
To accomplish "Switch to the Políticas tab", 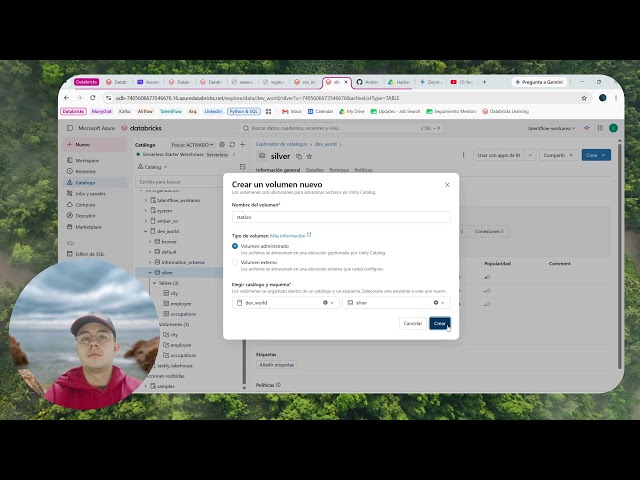I will (363, 170).
